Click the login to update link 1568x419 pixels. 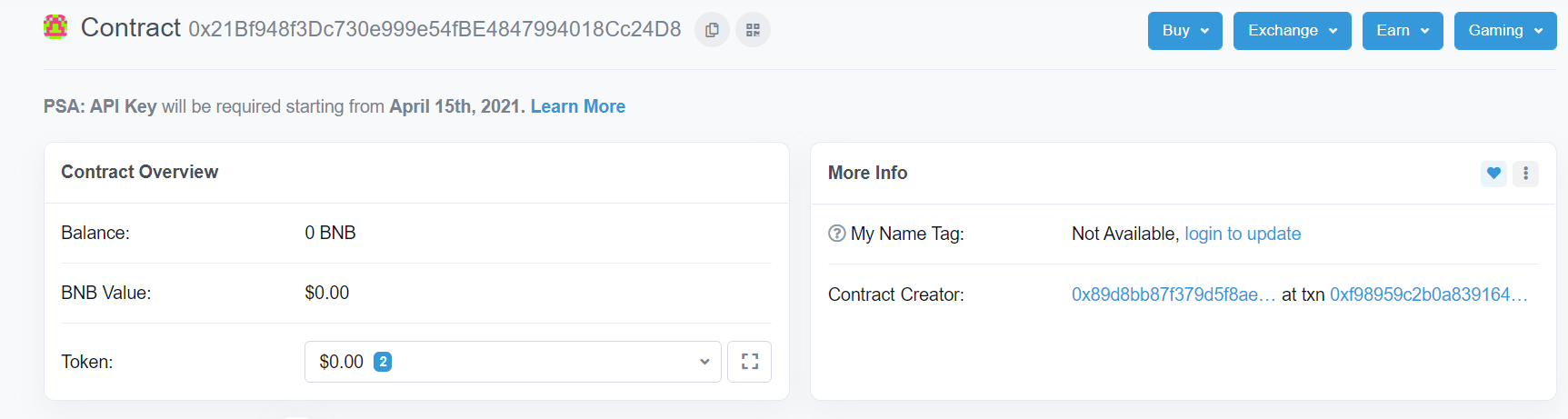1243,234
